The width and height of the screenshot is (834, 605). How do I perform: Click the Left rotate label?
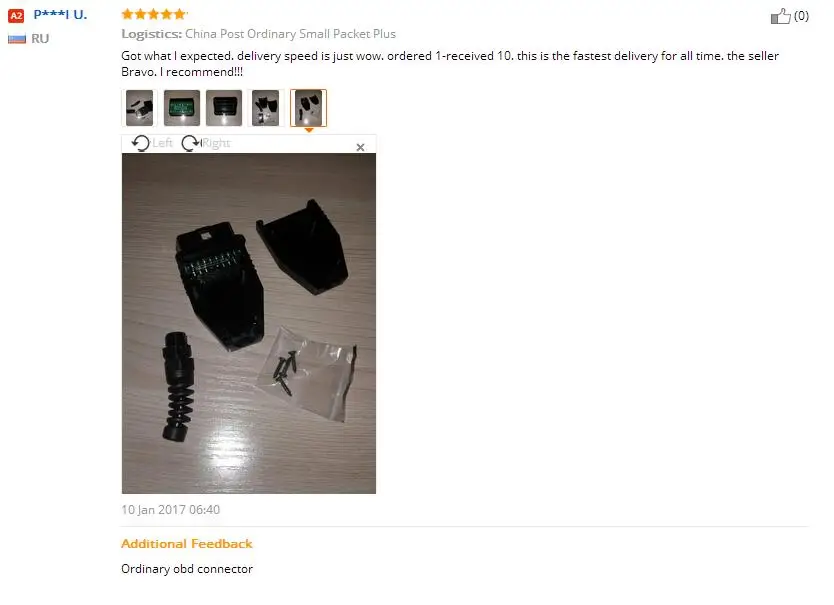click(x=162, y=143)
